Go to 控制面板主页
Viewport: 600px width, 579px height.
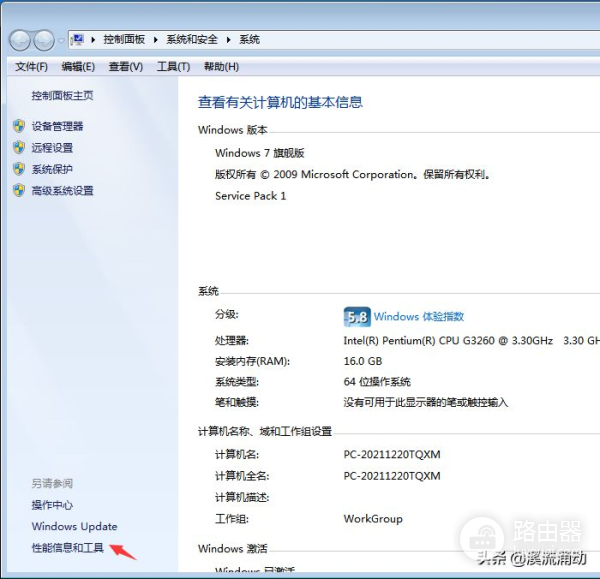pyautogui.click(x=62, y=96)
